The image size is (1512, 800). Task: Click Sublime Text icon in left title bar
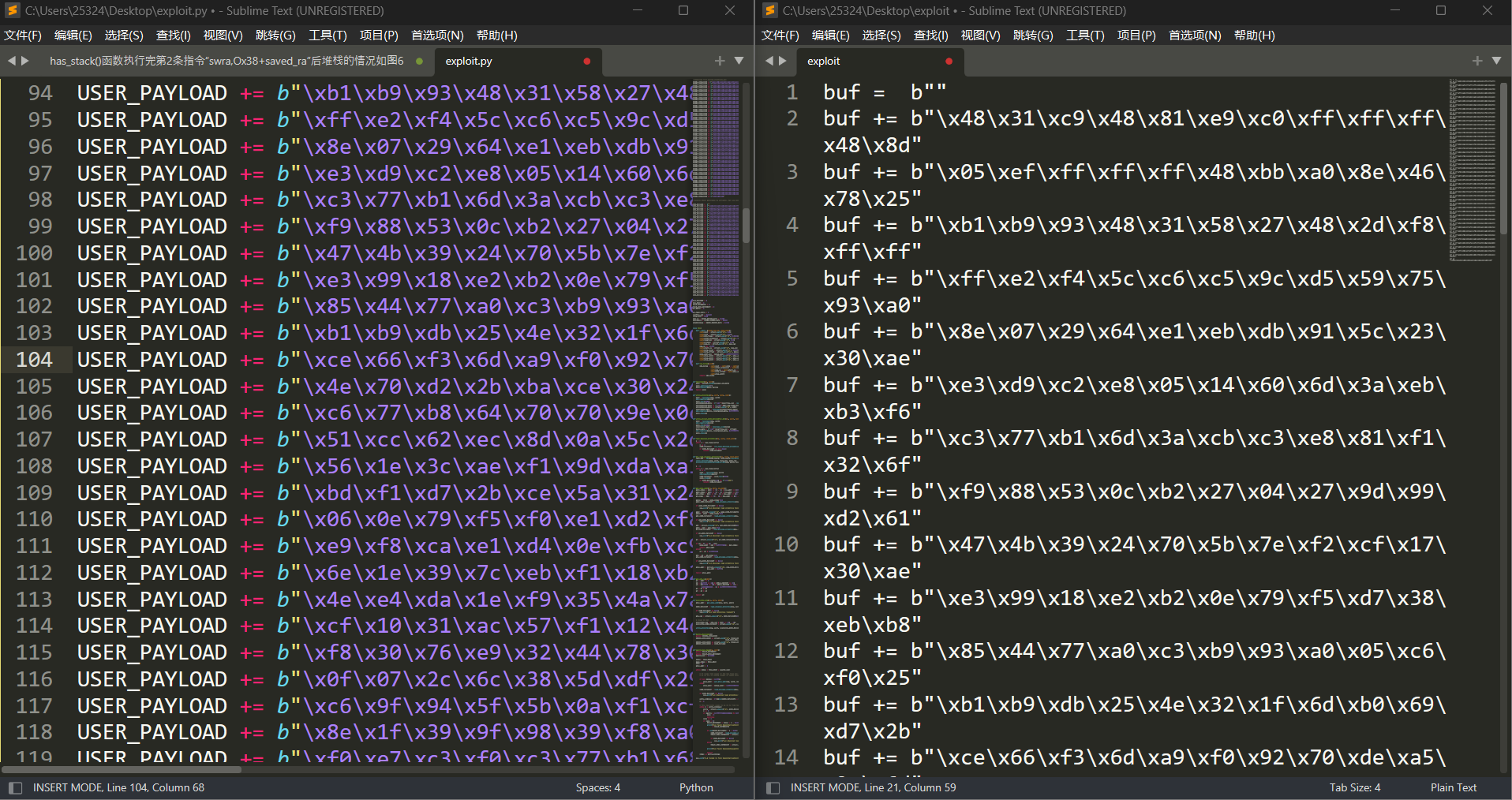13,10
